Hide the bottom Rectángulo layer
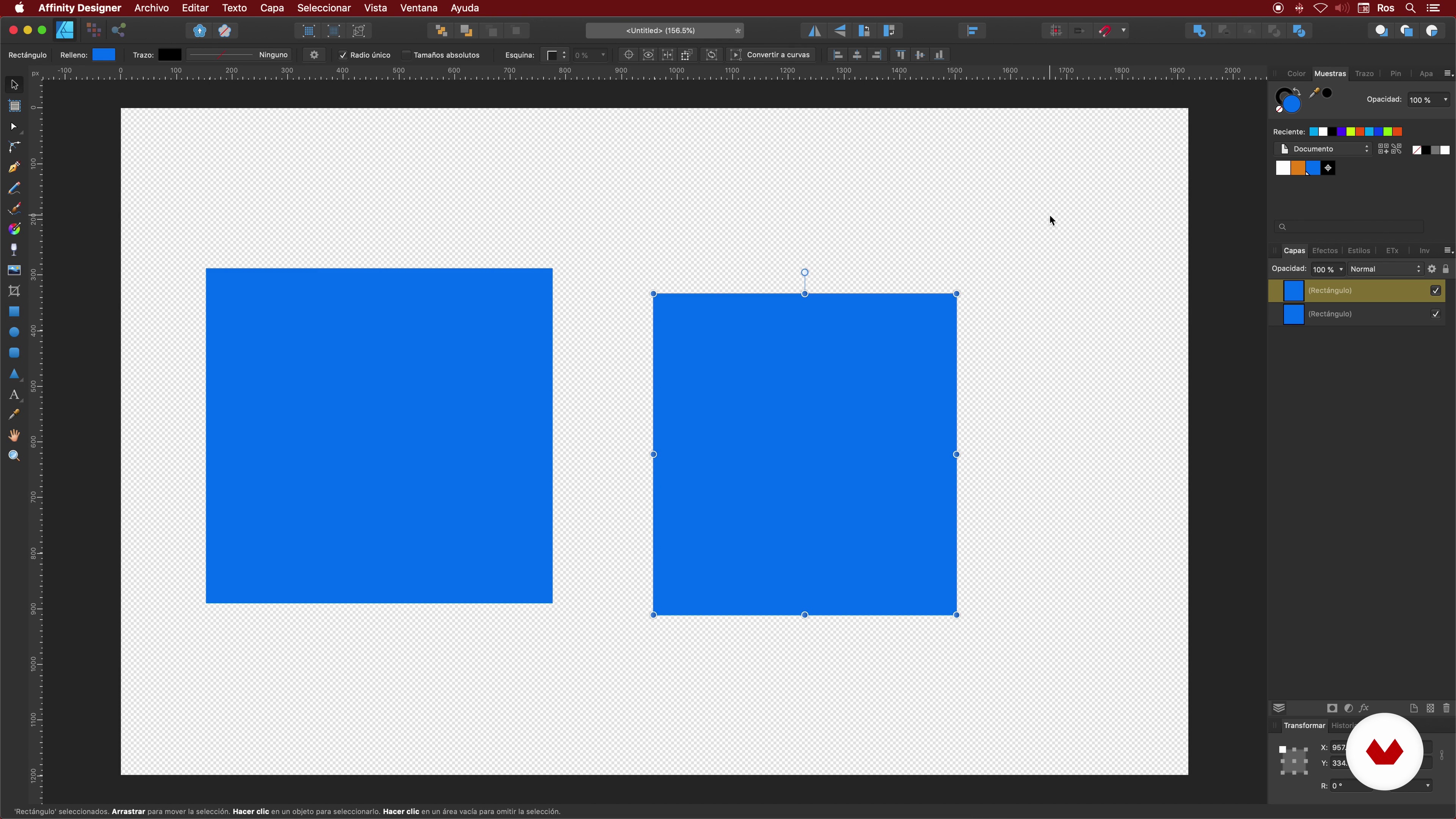The height and width of the screenshot is (819, 1456). pos(1436,314)
